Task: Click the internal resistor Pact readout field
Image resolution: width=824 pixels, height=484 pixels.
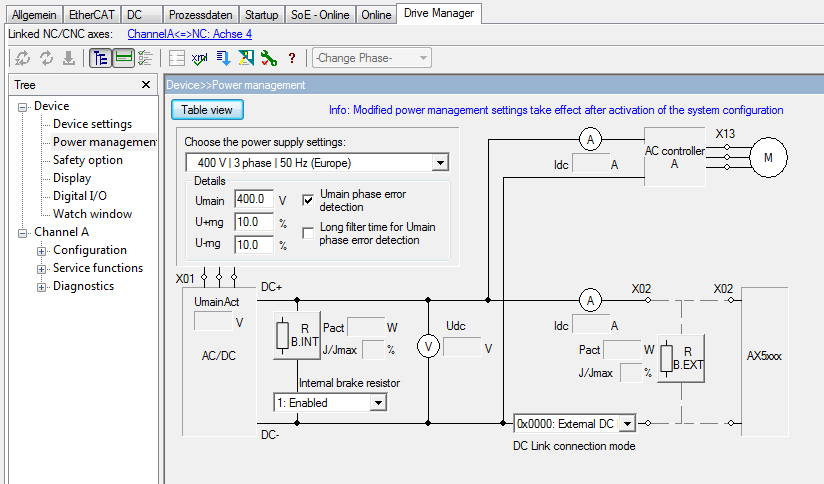Action: click(x=366, y=327)
